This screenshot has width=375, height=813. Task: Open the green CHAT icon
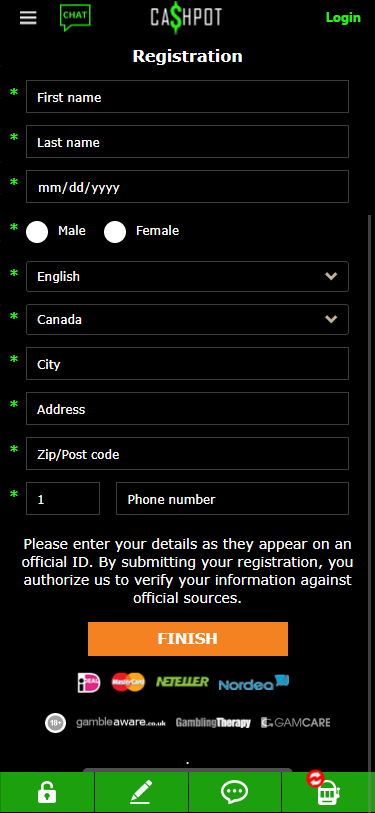coord(75,17)
